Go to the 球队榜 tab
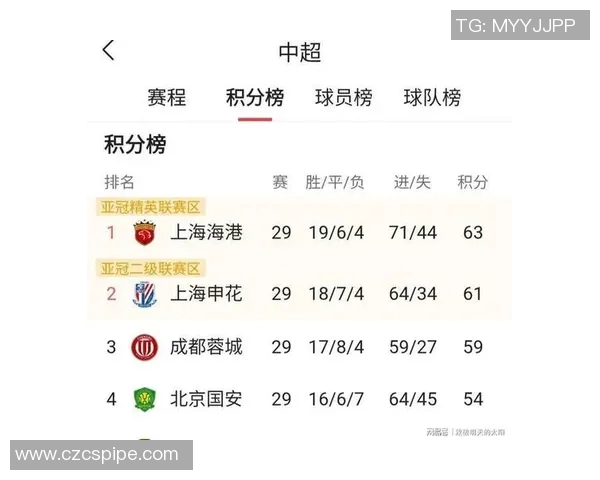 click(x=432, y=98)
